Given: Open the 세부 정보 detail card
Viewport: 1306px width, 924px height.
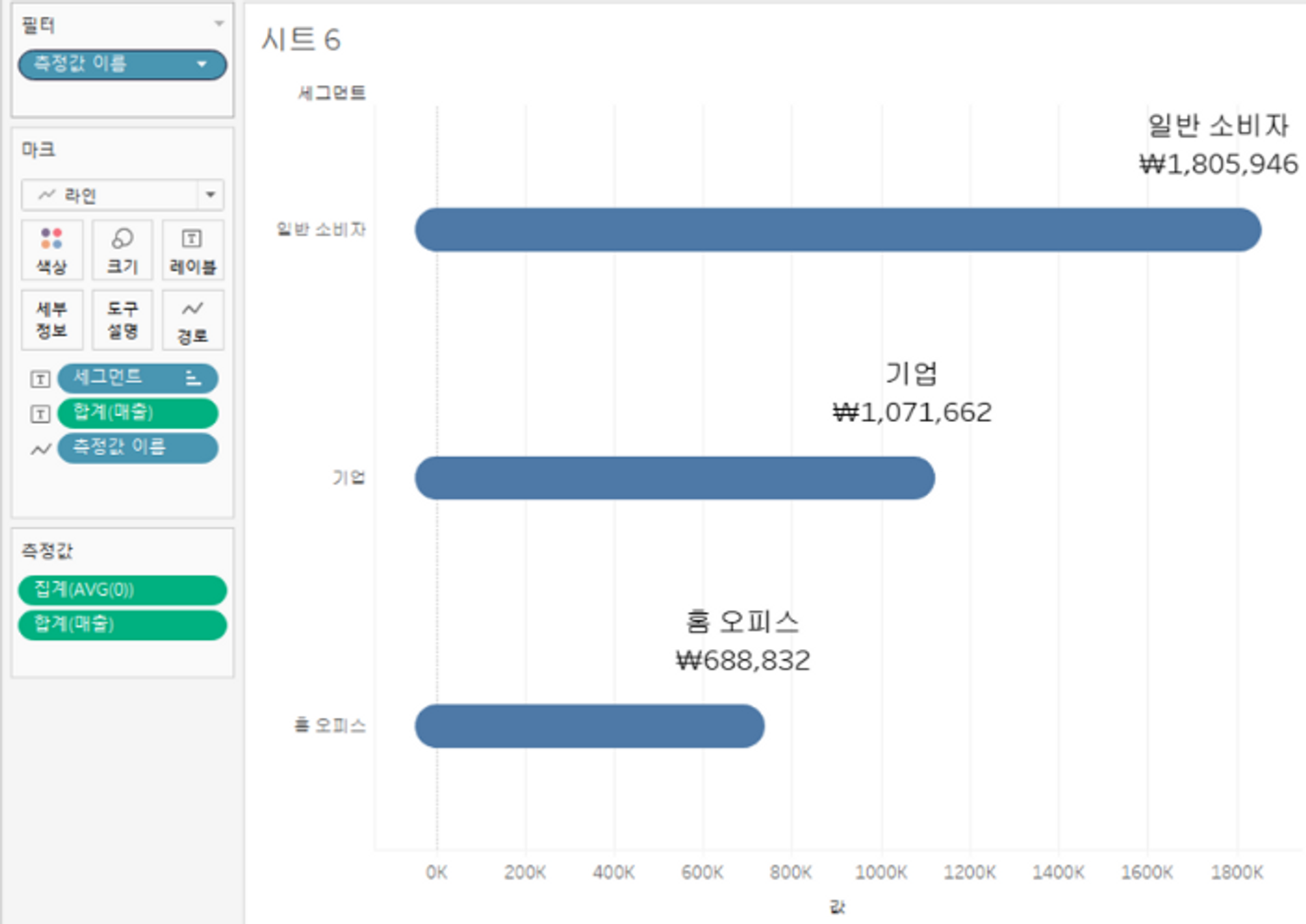Looking at the screenshot, I should 52,320.
